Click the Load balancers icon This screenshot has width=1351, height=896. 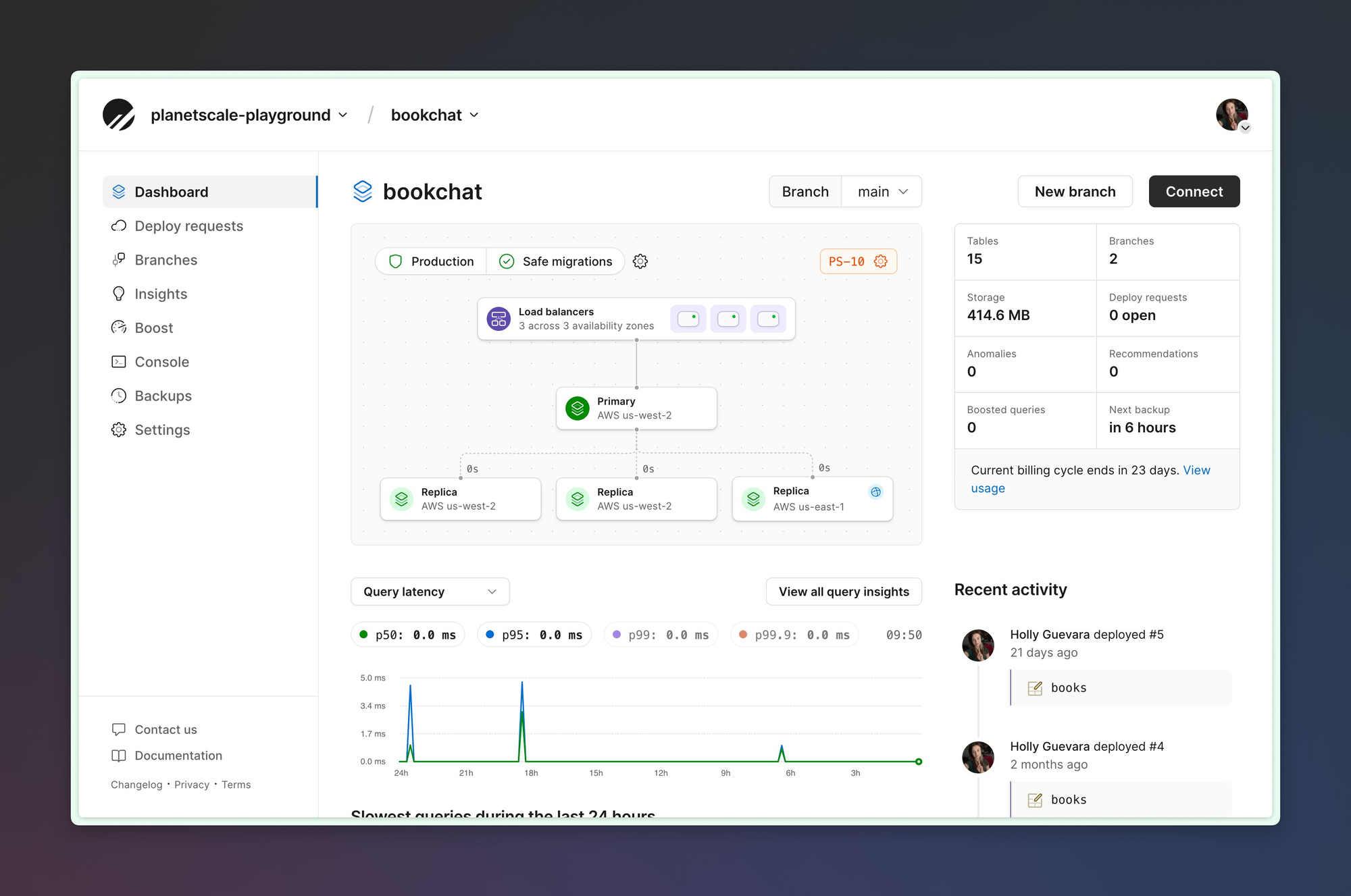(x=499, y=319)
